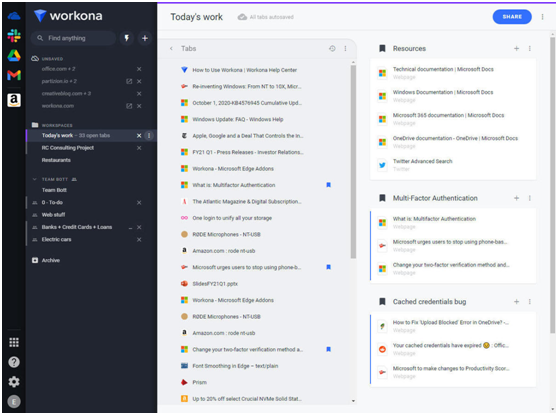Toggle the bookmark on What is: Multifactor Authentication tab

point(328,185)
